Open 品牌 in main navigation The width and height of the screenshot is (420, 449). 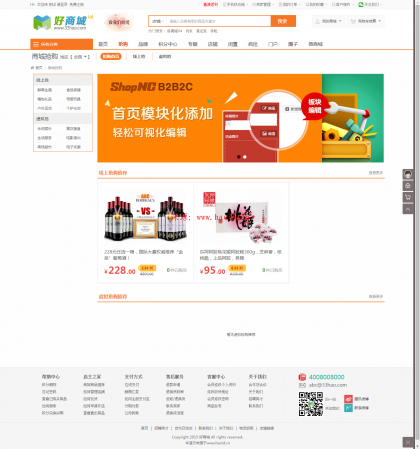pyautogui.click(x=143, y=44)
